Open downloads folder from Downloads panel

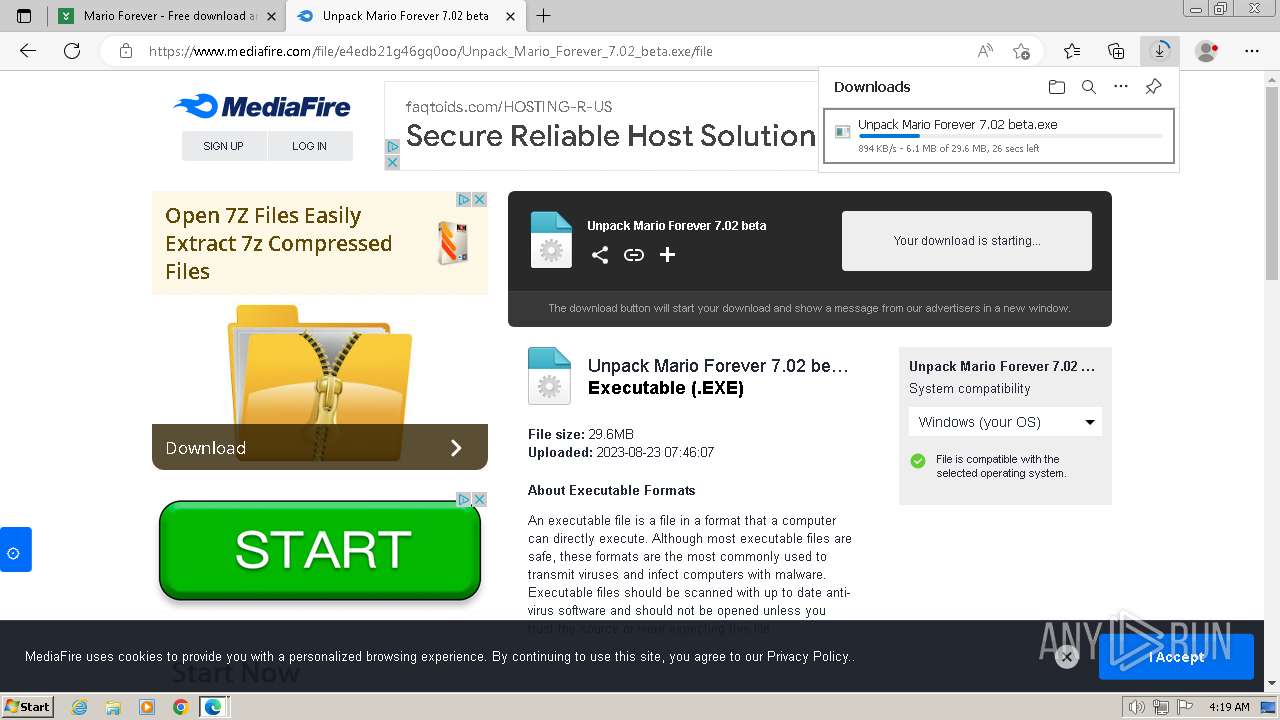[1057, 87]
